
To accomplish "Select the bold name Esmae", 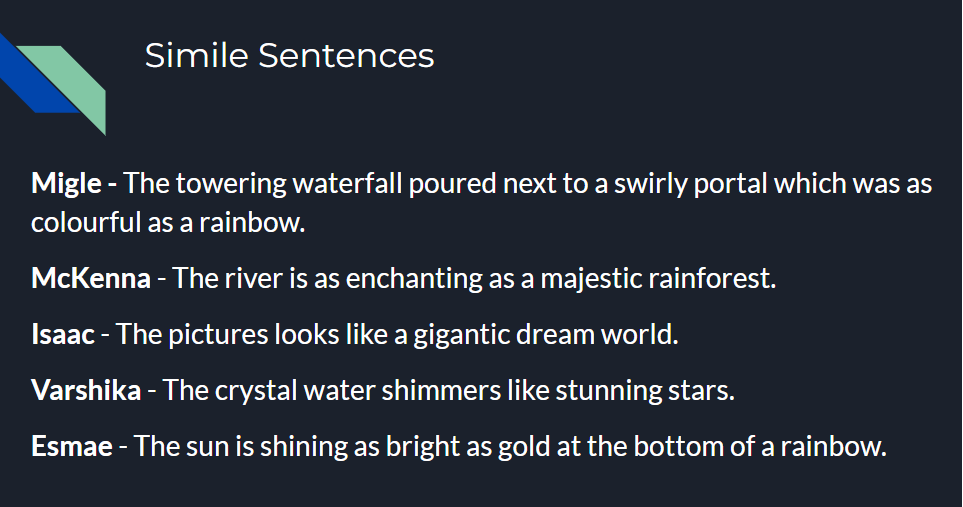I will coord(72,446).
